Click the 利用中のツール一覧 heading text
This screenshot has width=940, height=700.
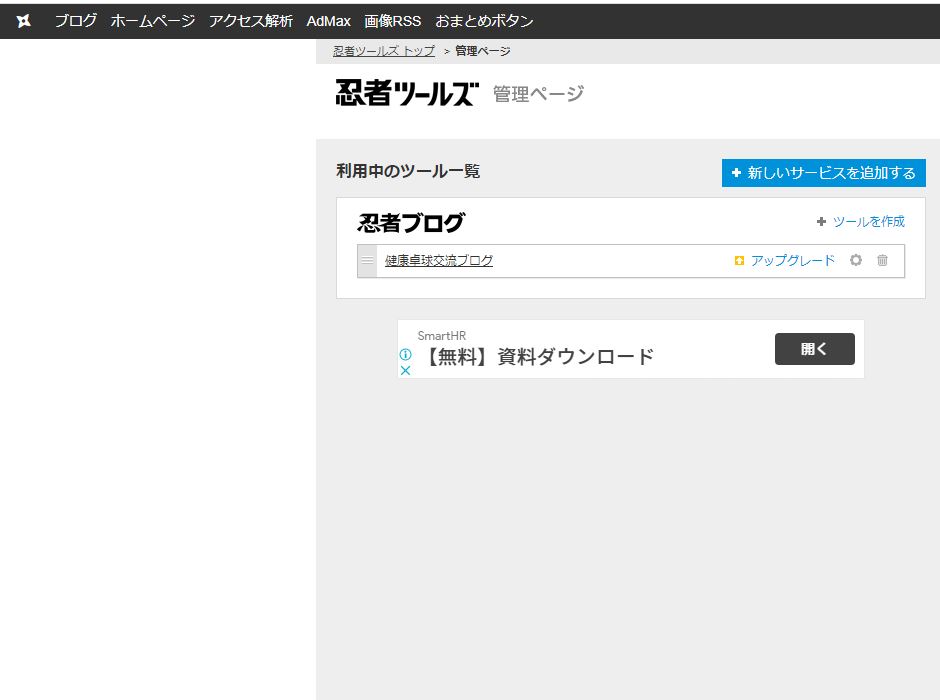tap(408, 171)
